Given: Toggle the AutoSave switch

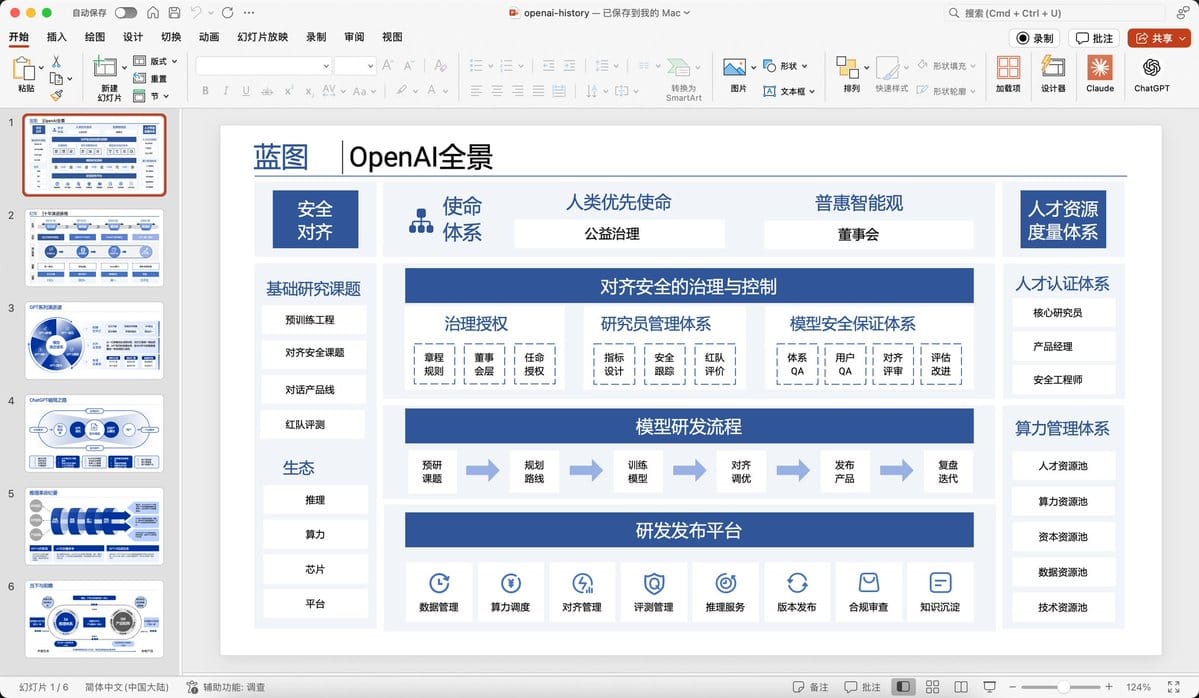Looking at the screenshot, I should [125, 12].
